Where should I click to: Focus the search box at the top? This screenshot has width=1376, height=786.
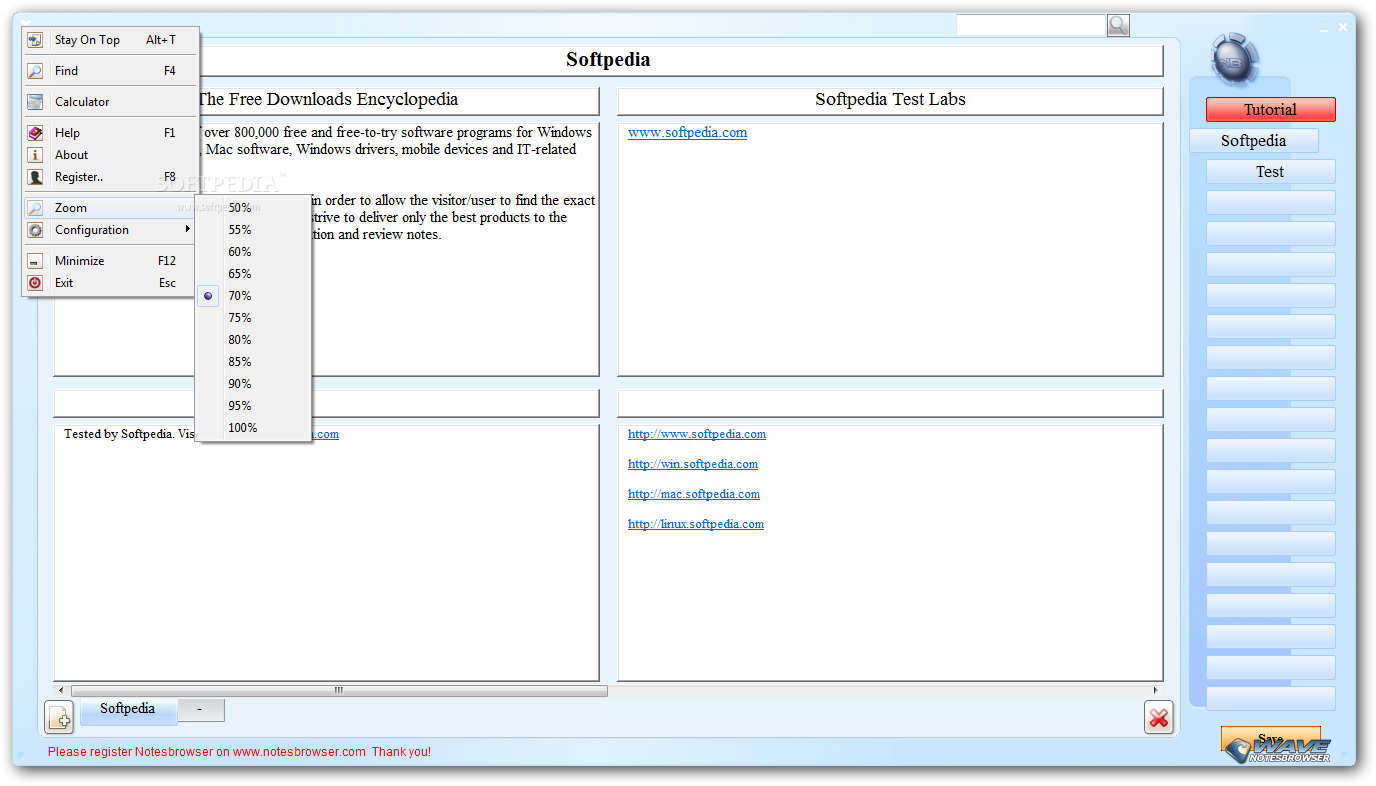[1030, 25]
